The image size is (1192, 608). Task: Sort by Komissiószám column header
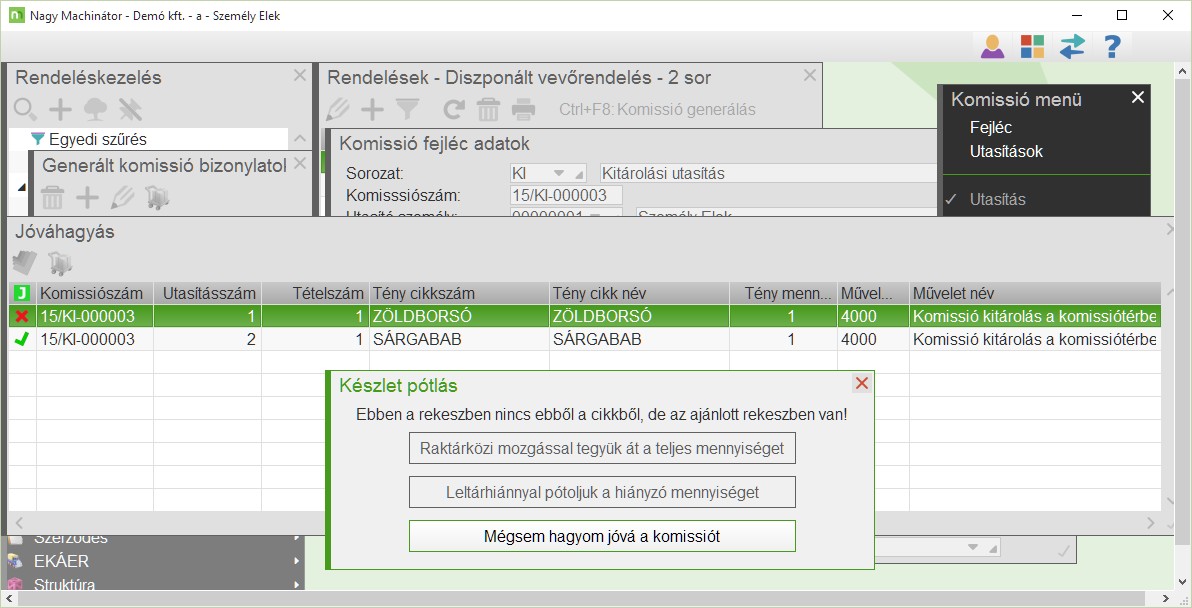[95, 293]
